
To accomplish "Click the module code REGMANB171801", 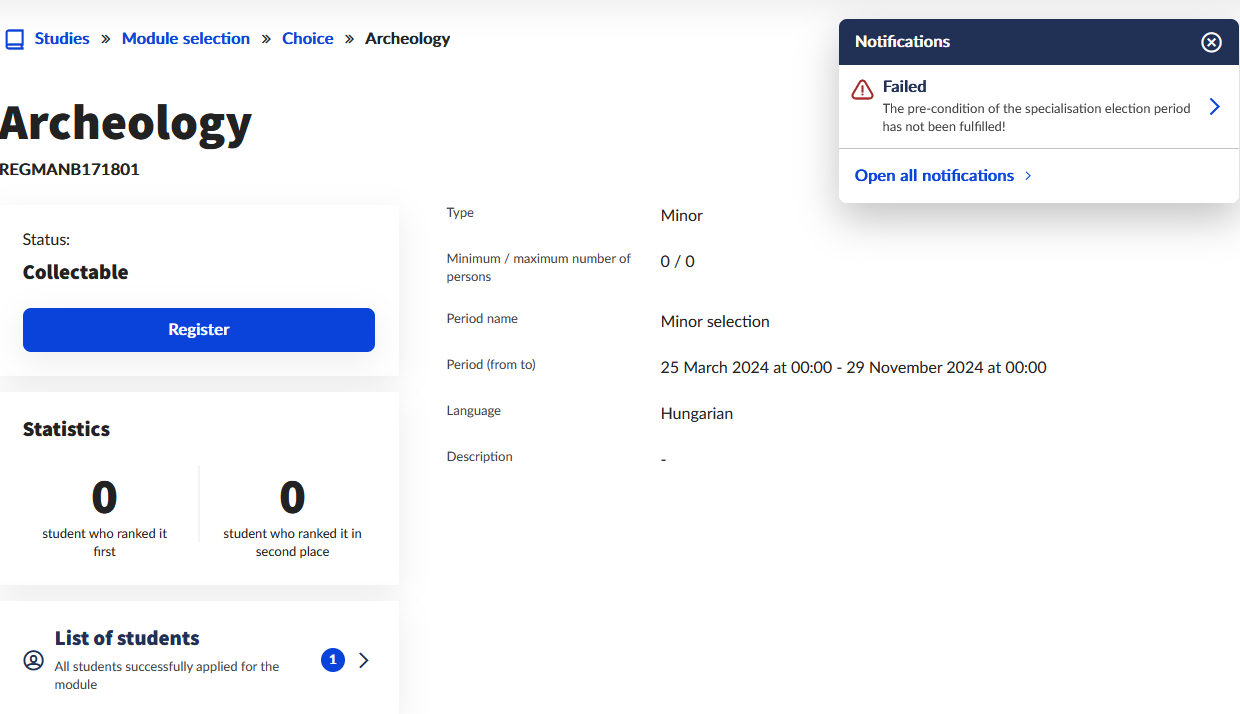I will [x=70, y=169].
